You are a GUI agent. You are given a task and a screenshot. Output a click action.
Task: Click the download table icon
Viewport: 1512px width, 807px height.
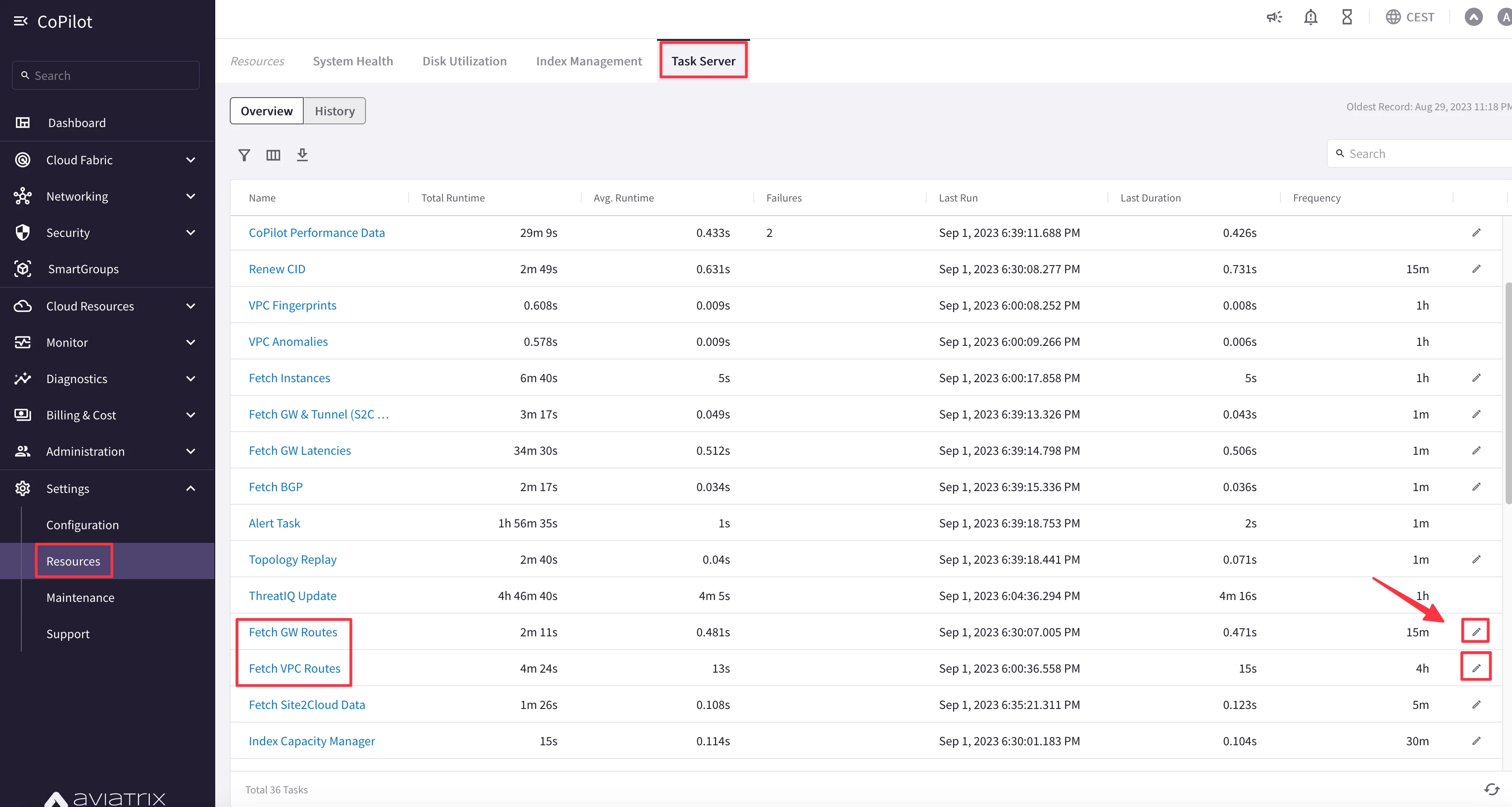click(x=301, y=155)
